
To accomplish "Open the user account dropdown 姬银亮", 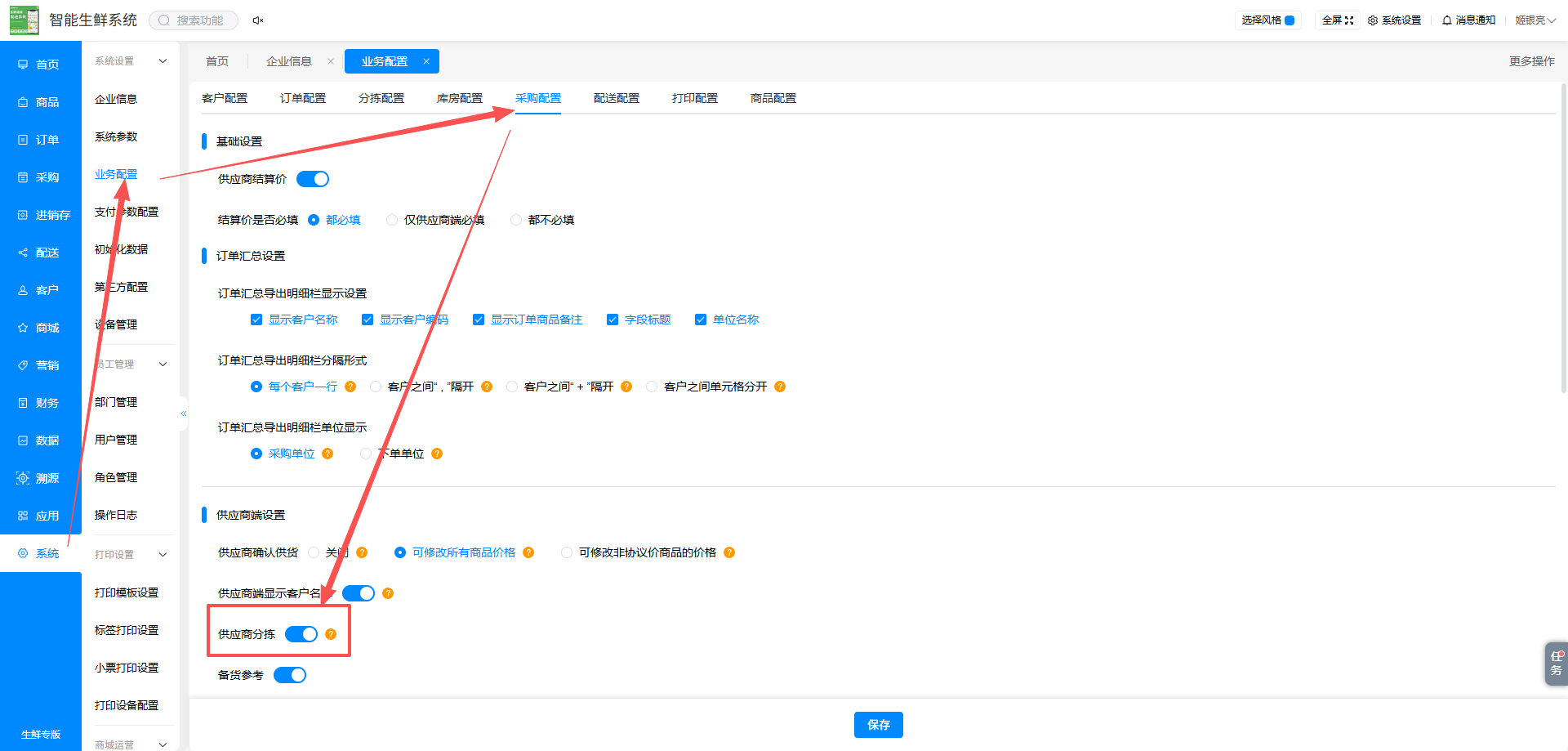I will click(1535, 20).
